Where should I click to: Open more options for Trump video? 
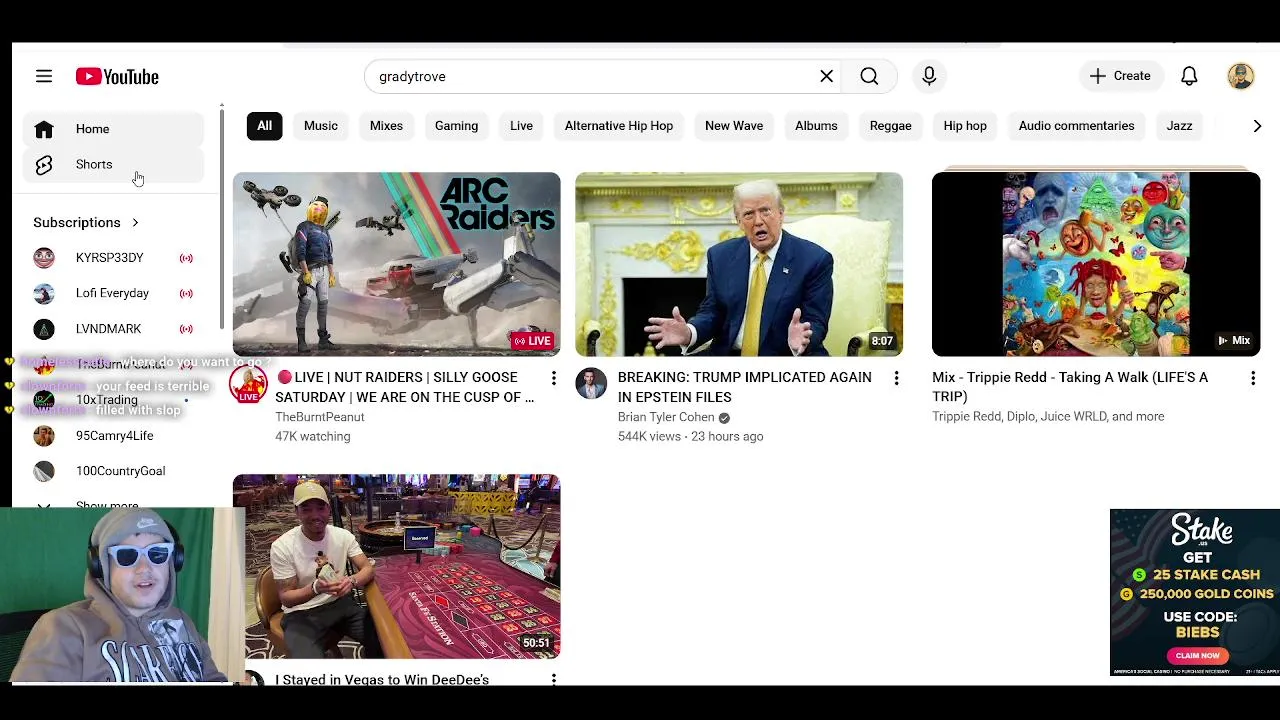[x=896, y=378]
